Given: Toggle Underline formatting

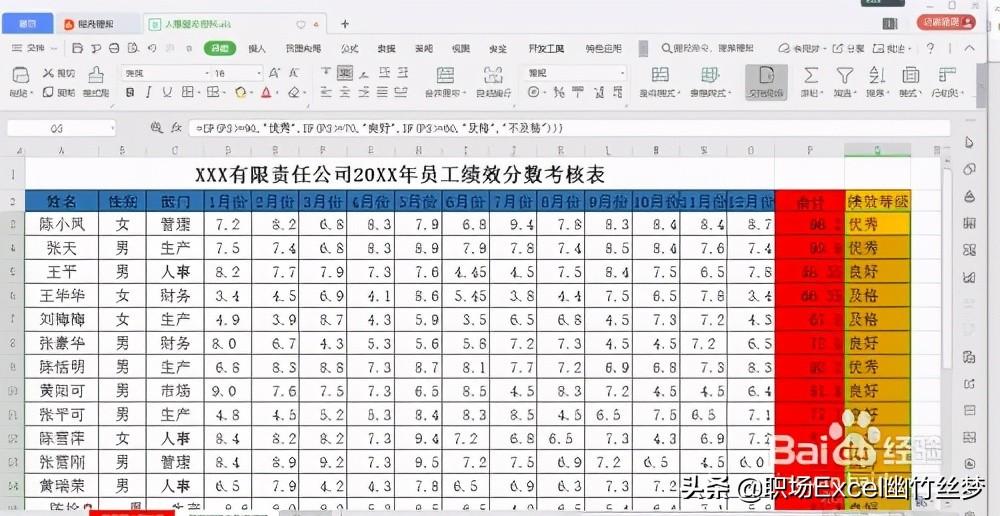Looking at the screenshot, I should coord(167,92).
